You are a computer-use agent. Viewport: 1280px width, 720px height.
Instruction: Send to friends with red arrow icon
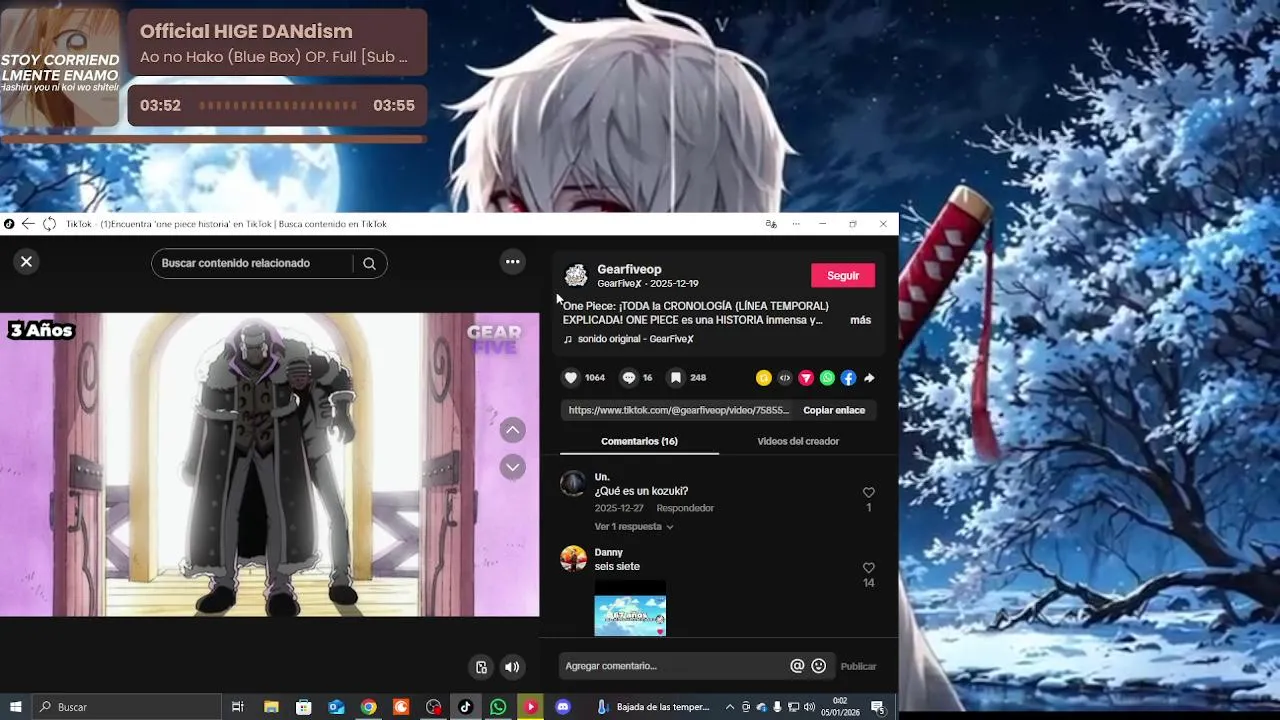click(x=806, y=378)
